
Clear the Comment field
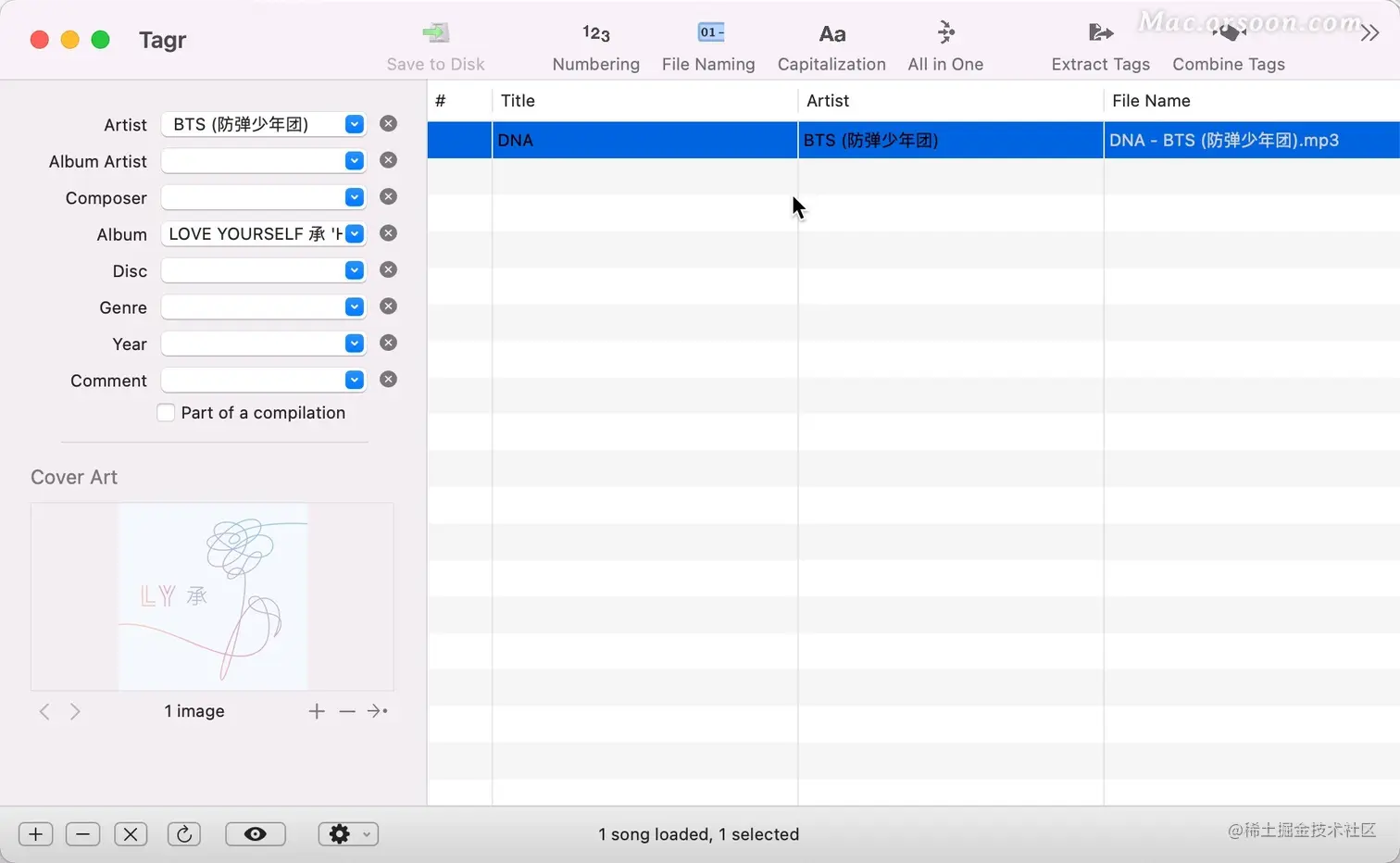point(389,380)
